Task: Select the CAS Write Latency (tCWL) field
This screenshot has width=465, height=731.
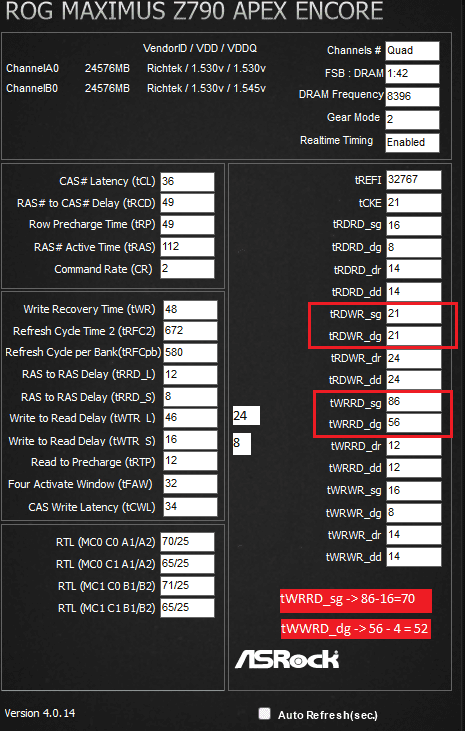Action: pos(190,507)
